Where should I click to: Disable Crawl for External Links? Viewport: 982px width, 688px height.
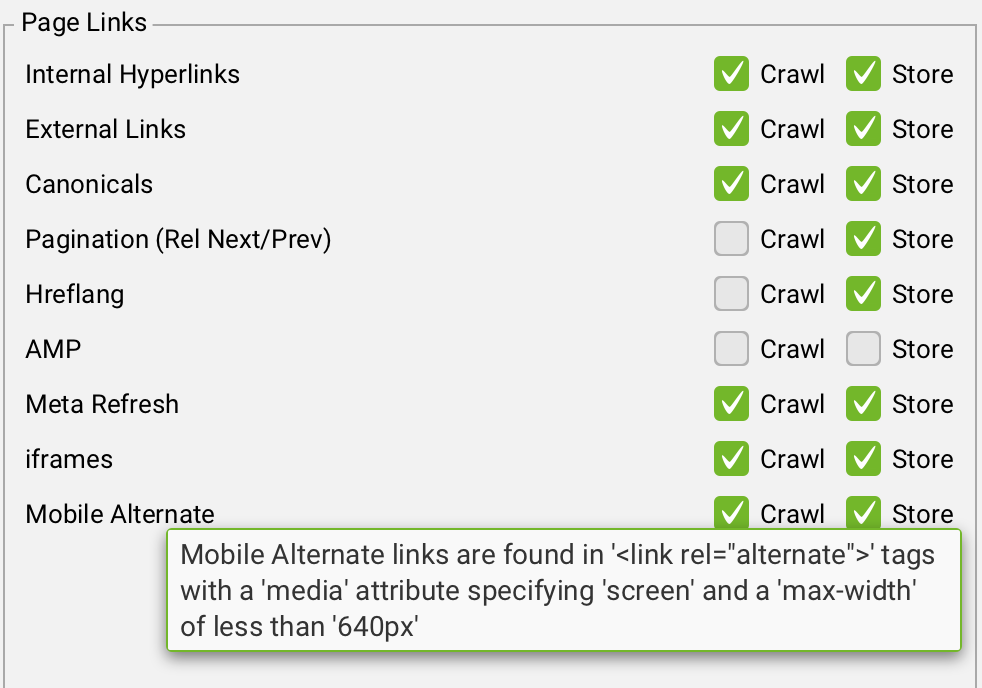pyautogui.click(x=731, y=129)
